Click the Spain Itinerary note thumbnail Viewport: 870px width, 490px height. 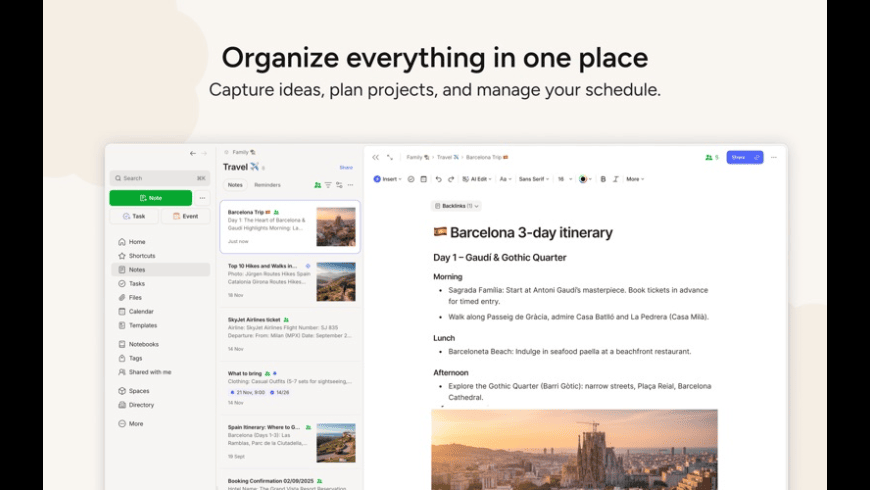[336, 443]
